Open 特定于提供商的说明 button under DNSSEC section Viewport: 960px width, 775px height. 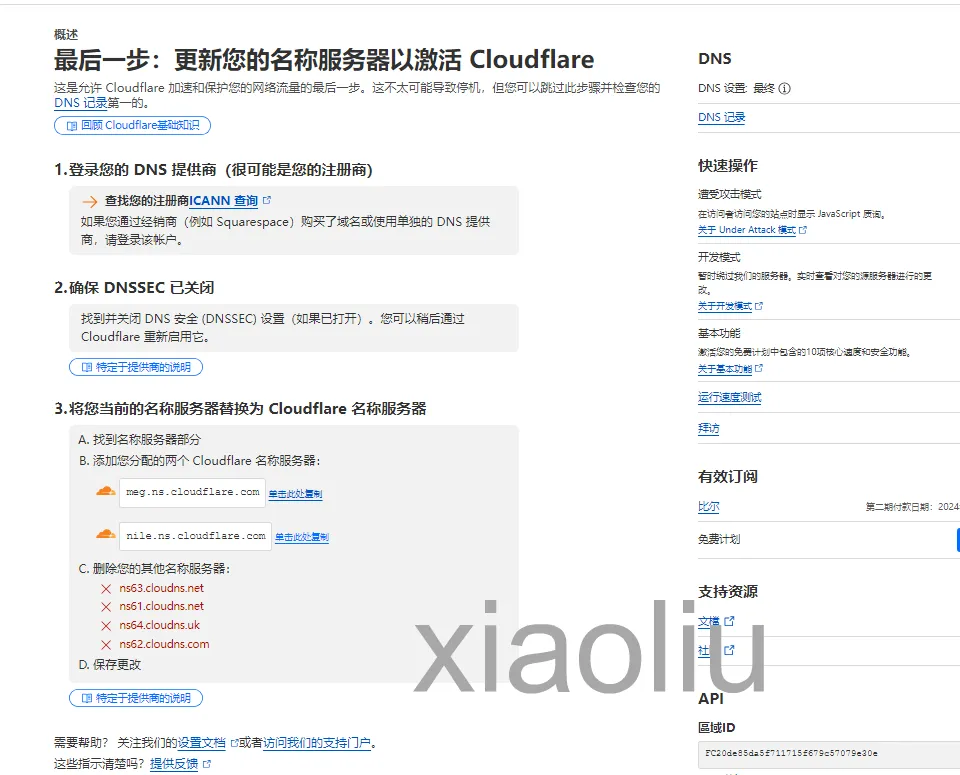click(x=136, y=367)
